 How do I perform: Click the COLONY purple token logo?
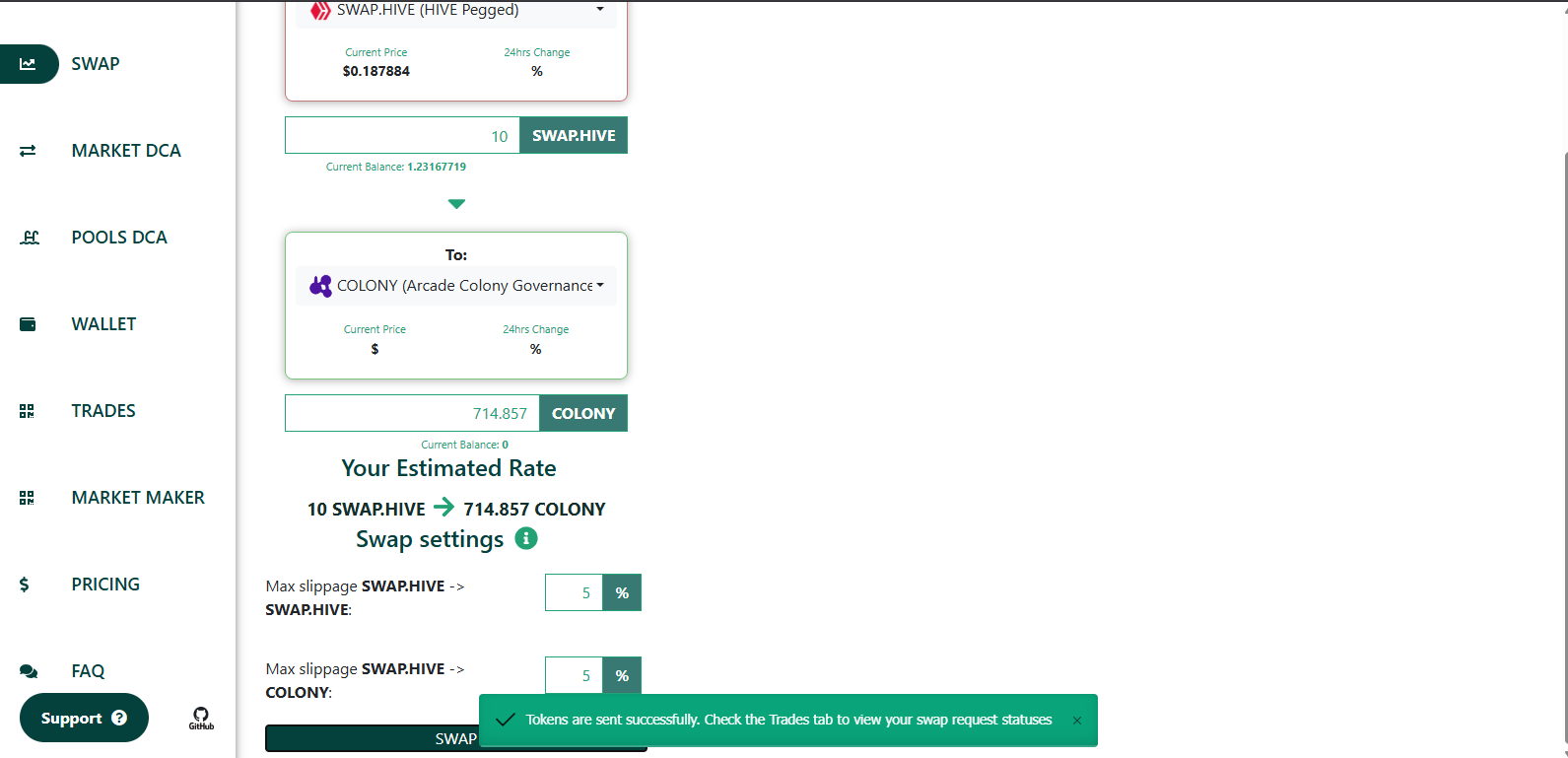[x=320, y=286]
